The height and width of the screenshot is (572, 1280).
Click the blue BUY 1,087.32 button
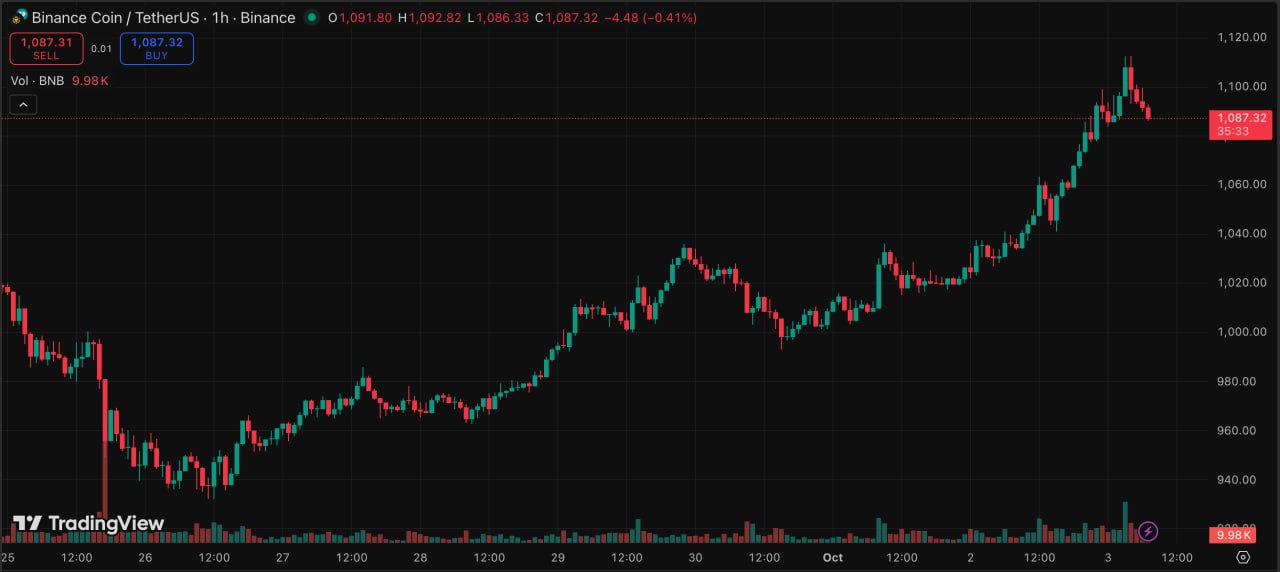[x=157, y=48]
